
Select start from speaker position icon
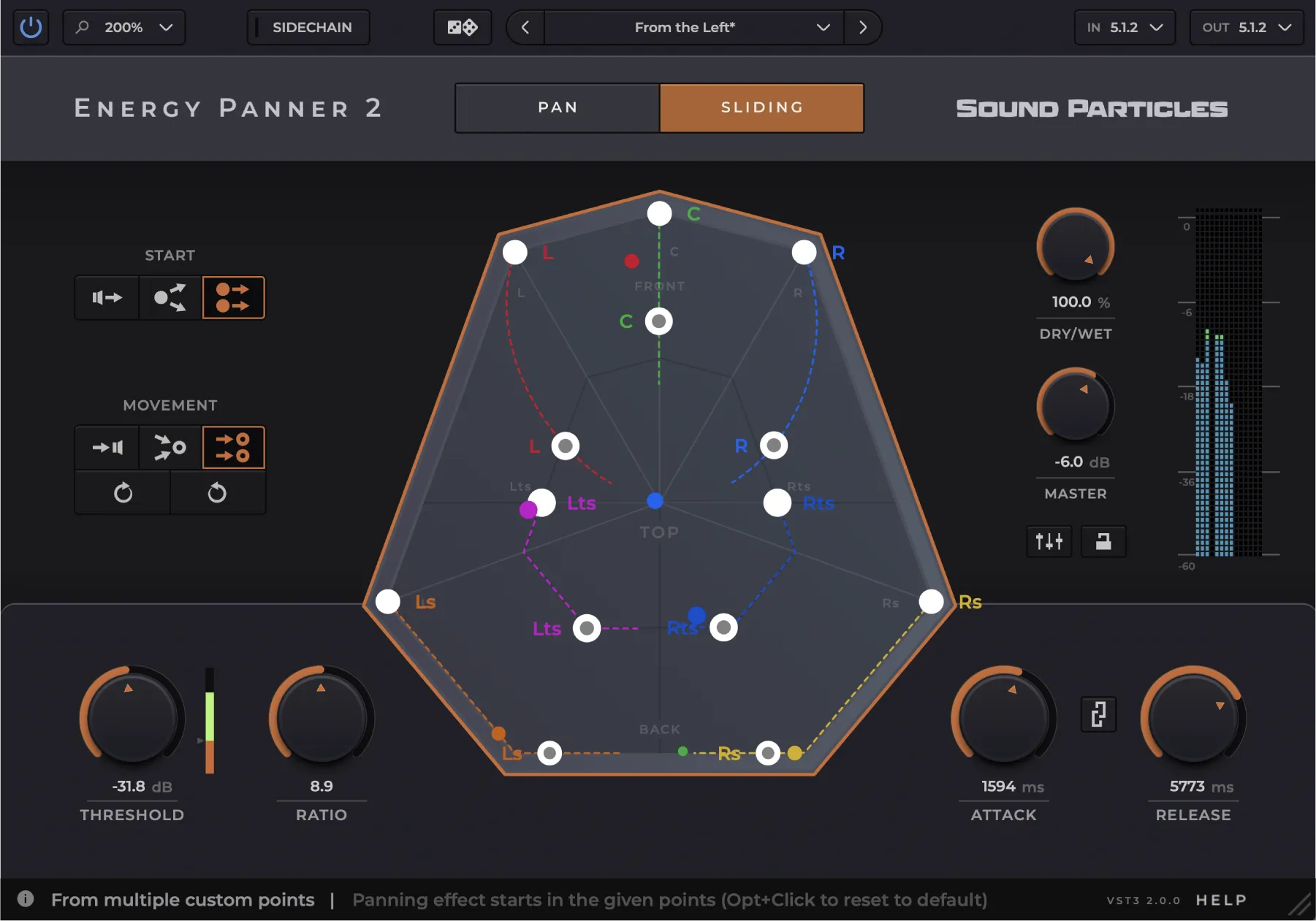tap(107, 297)
